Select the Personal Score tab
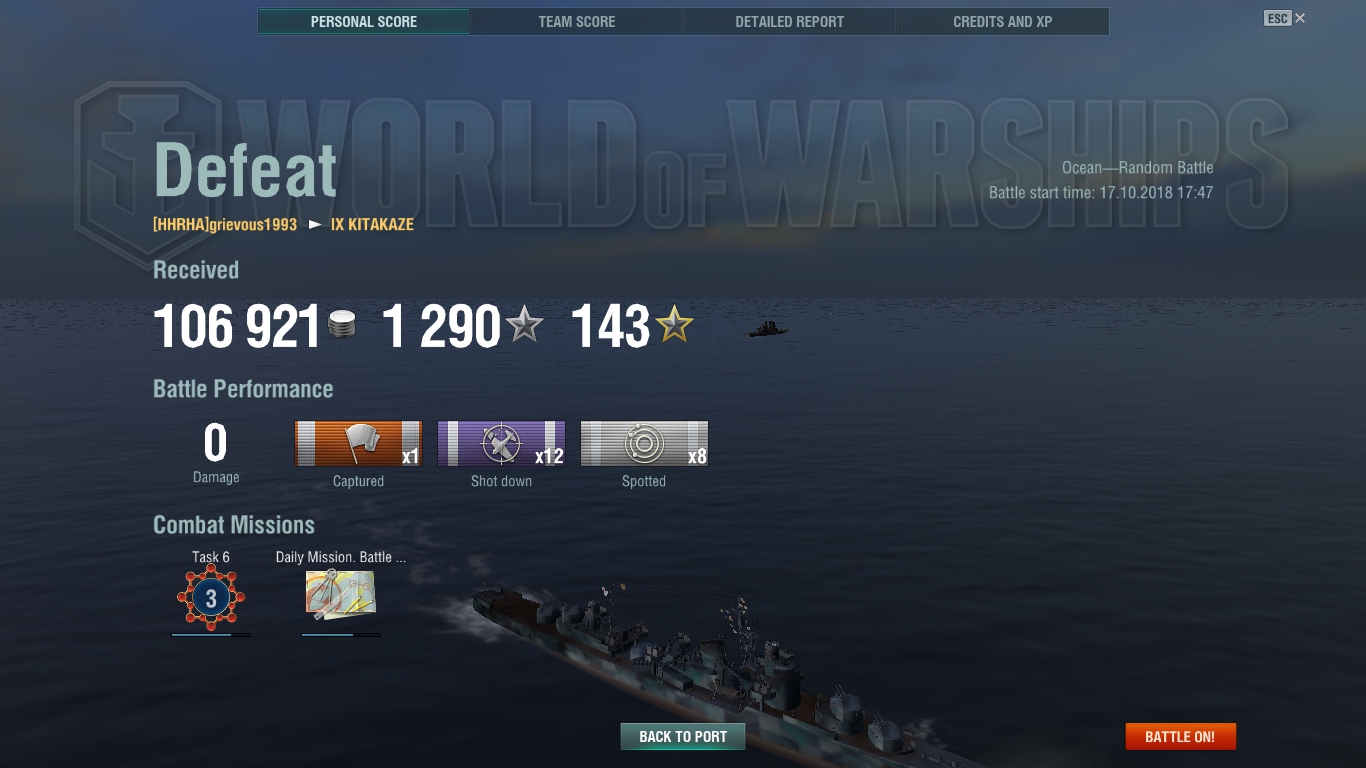Image resolution: width=1366 pixels, height=768 pixels. tap(364, 21)
